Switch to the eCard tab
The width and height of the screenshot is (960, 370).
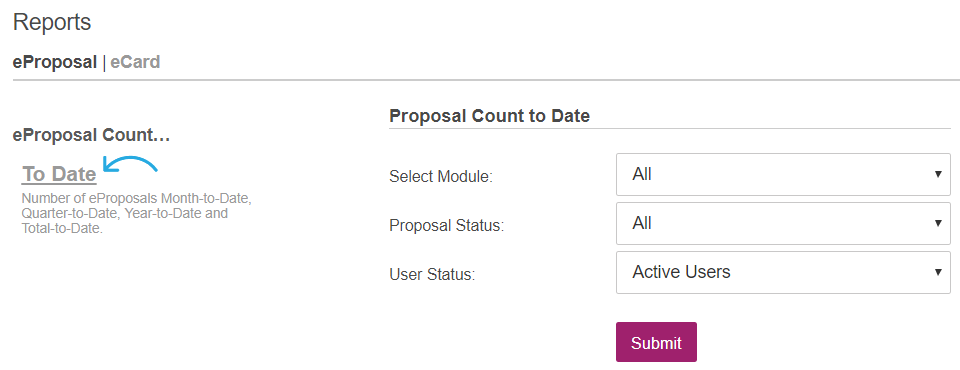(135, 62)
